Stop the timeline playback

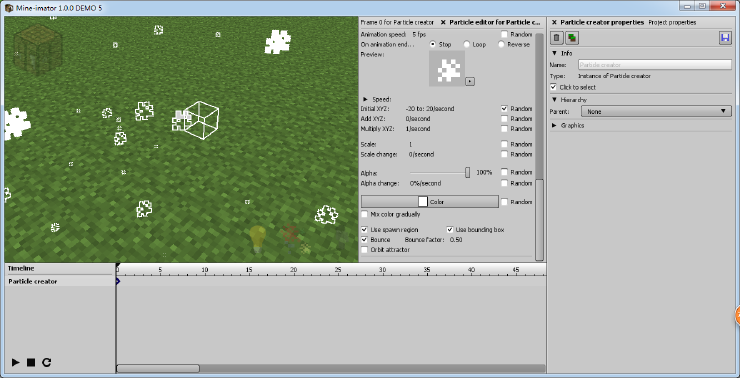[31, 362]
